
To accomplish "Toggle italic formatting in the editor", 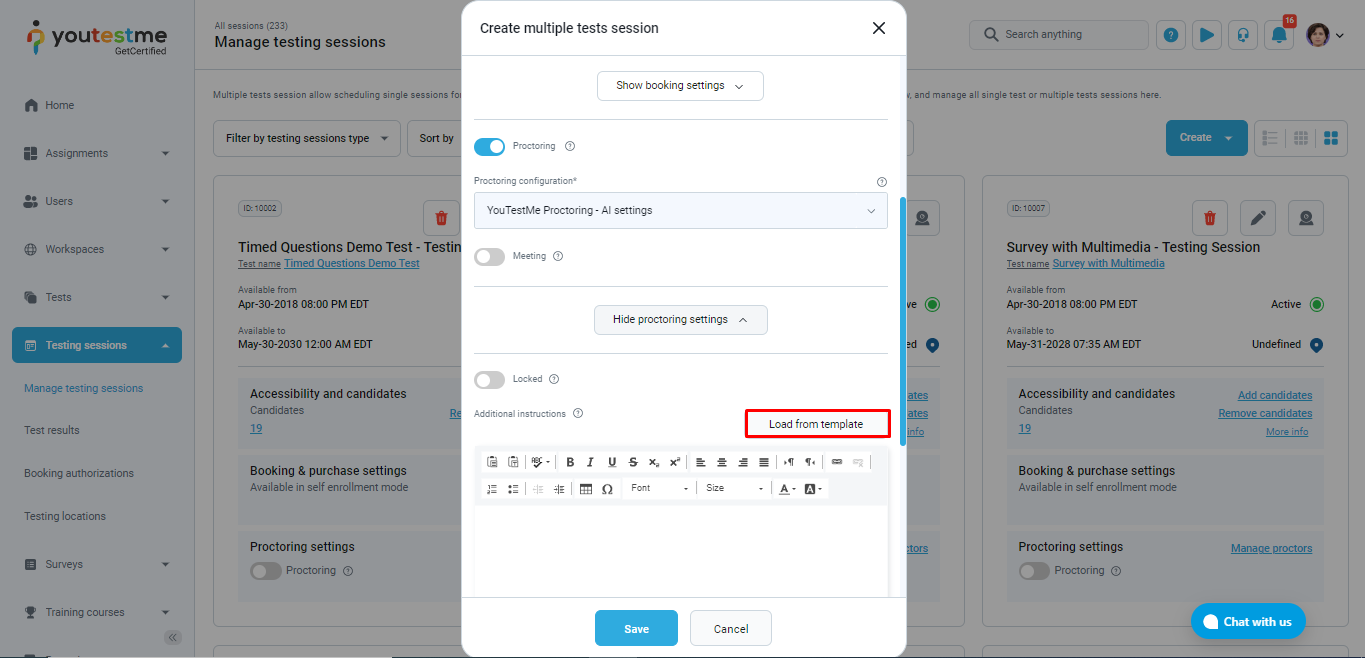I will coord(591,462).
